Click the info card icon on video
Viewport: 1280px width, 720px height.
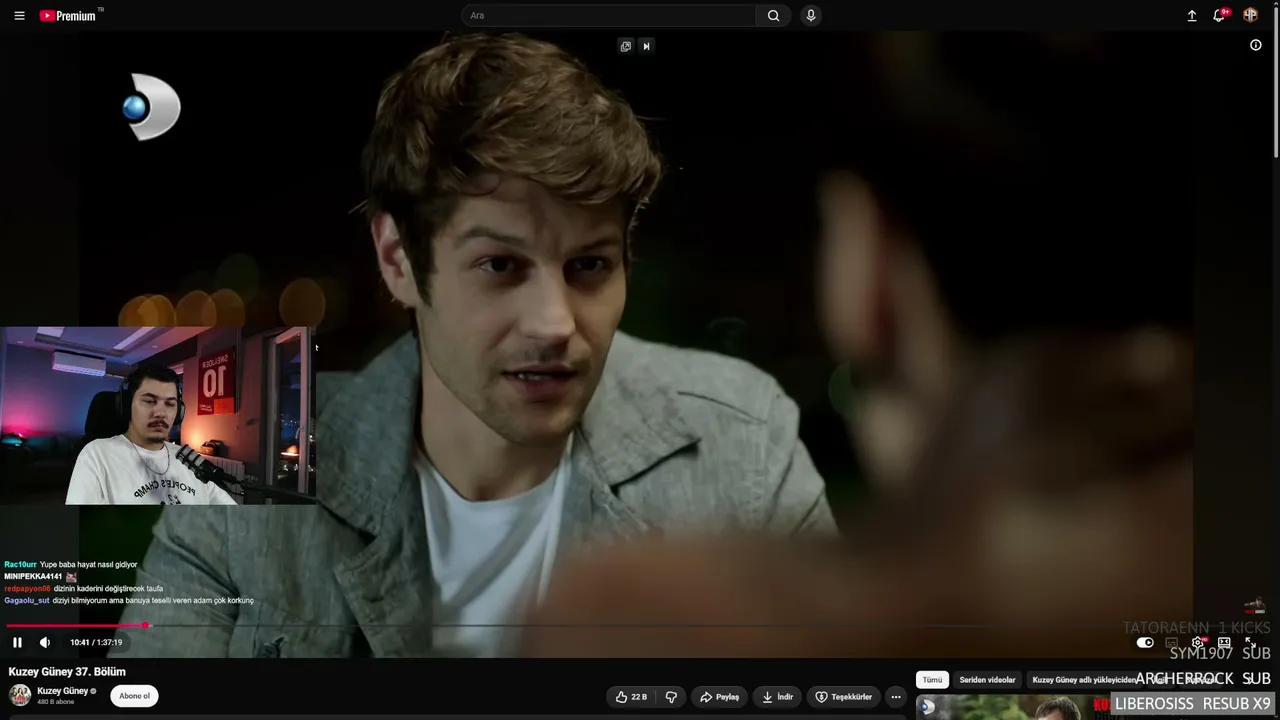(1256, 45)
